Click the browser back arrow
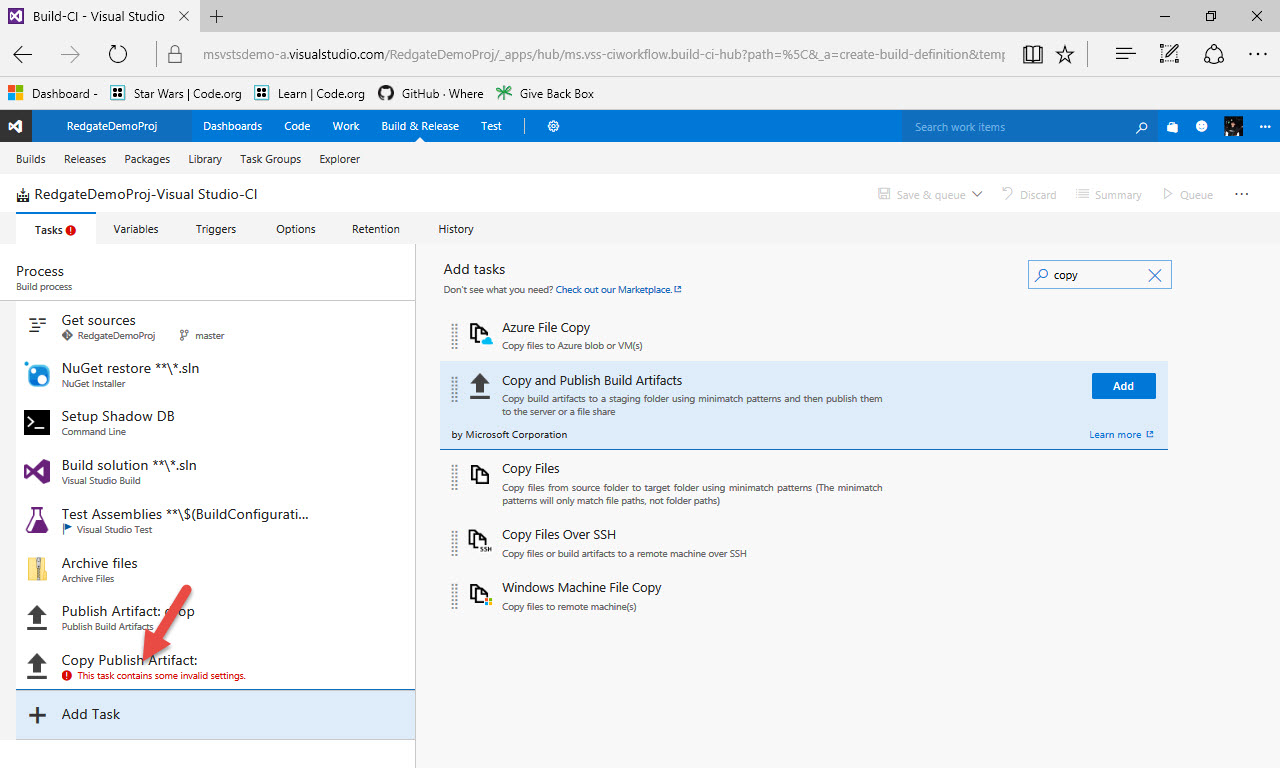Image resolution: width=1280 pixels, height=768 pixels. [22, 54]
